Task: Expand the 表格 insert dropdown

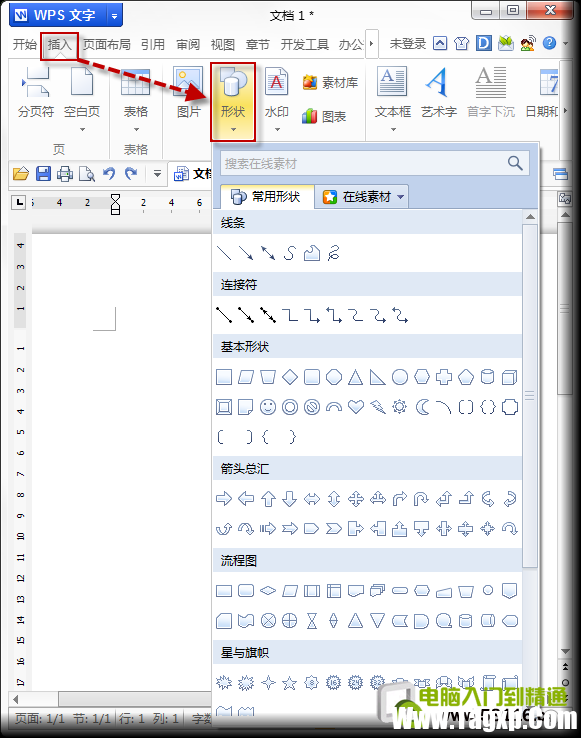Action: 136,129
